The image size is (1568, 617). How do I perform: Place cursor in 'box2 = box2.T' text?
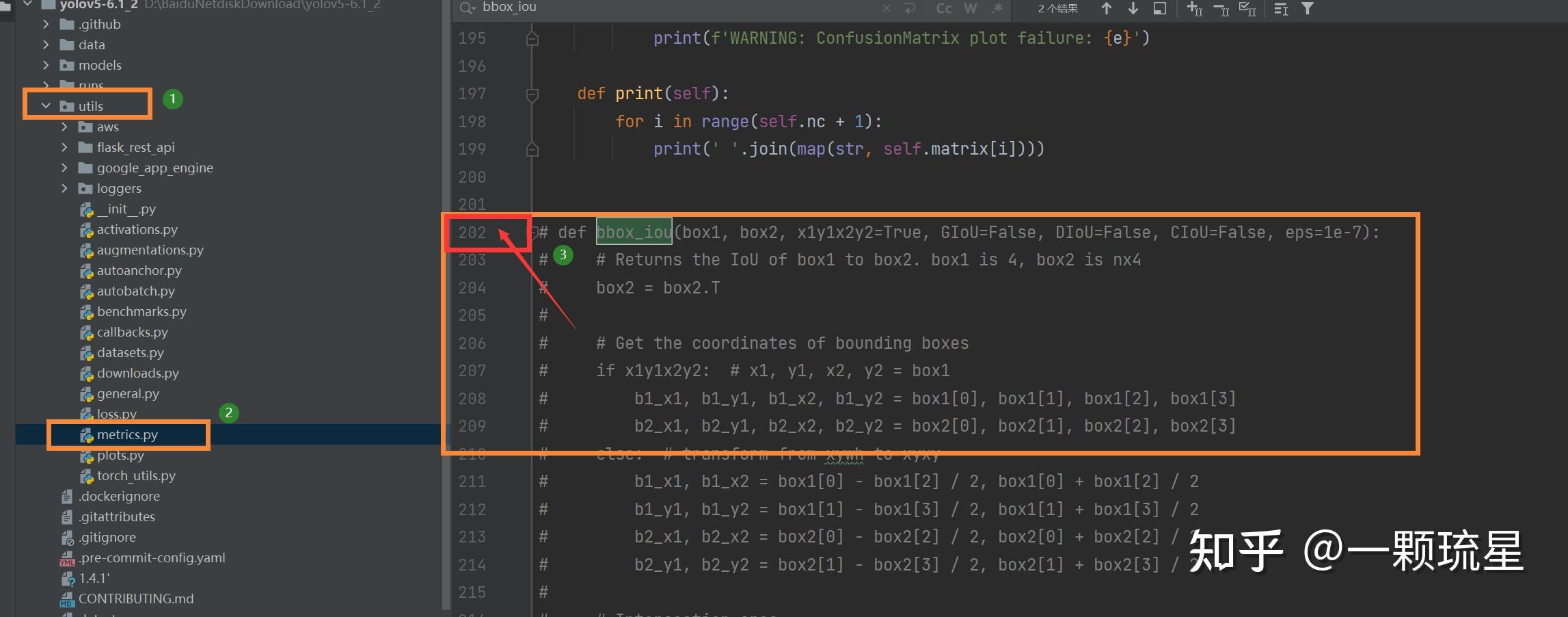(x=658, y=288)
